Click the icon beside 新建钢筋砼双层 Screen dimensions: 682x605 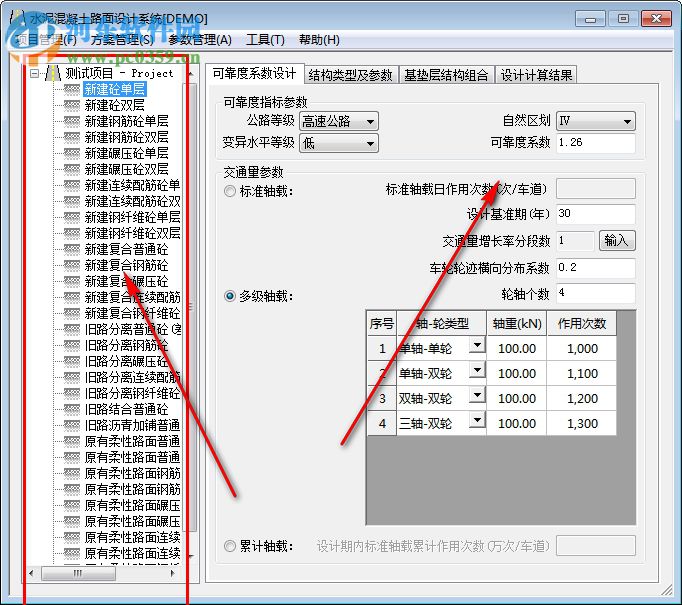click(x=72, y=137)
